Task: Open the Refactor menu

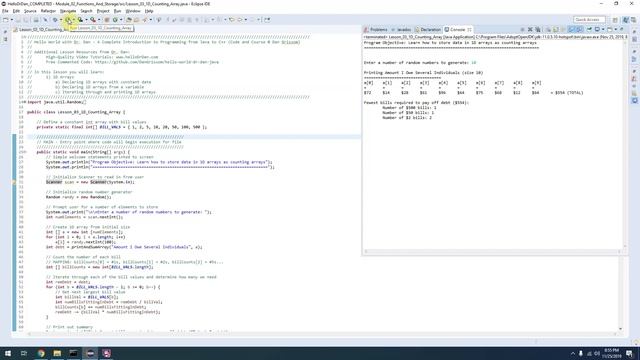Action: 48,11
